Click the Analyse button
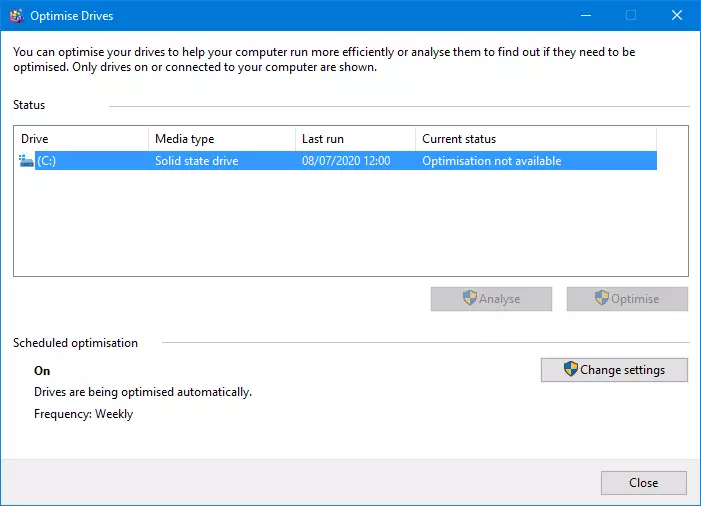Viewport: 701px width, 506px height. click(491, 299)
